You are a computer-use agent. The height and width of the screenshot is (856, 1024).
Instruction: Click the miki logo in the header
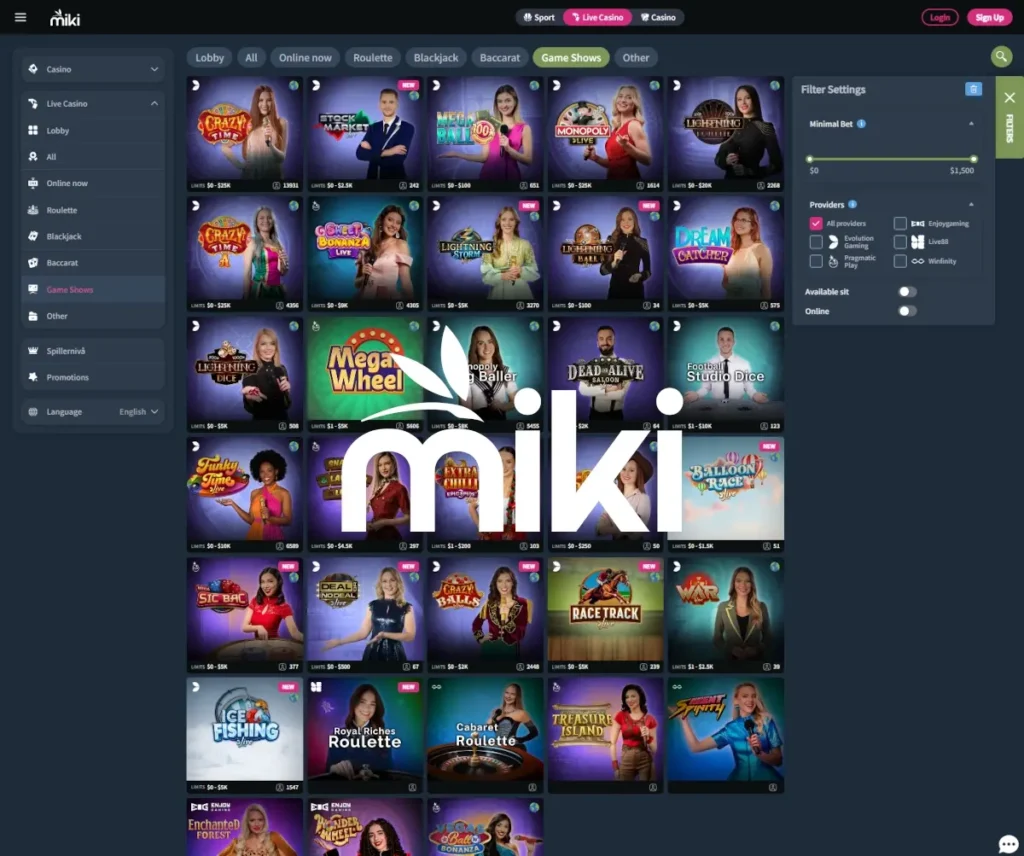pos(65,18)
